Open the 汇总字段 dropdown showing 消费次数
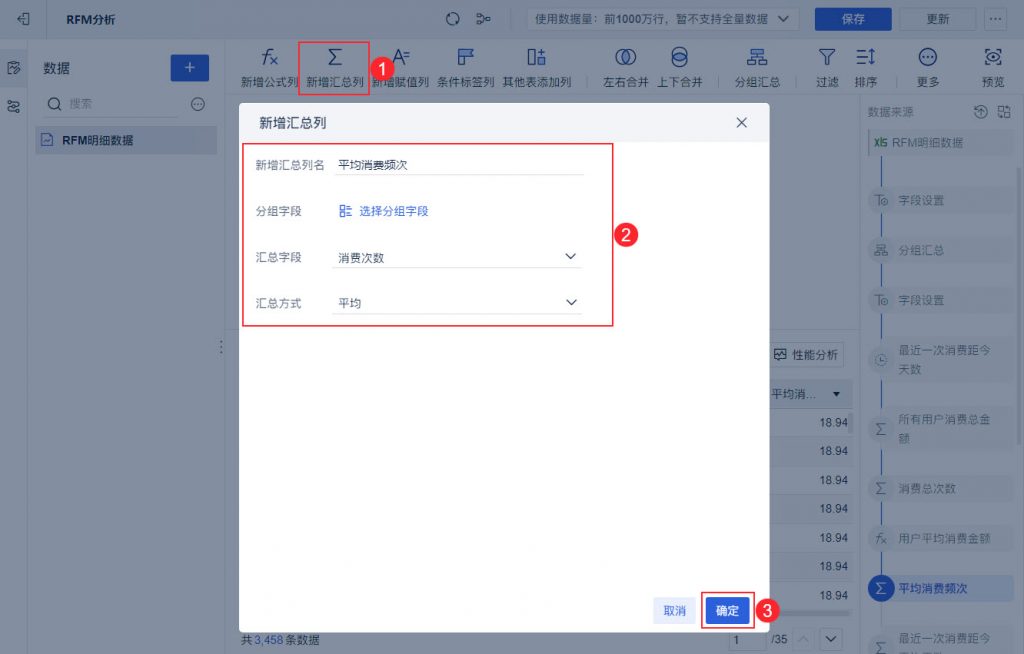The image size is (1024, 654). coord(456,257)
